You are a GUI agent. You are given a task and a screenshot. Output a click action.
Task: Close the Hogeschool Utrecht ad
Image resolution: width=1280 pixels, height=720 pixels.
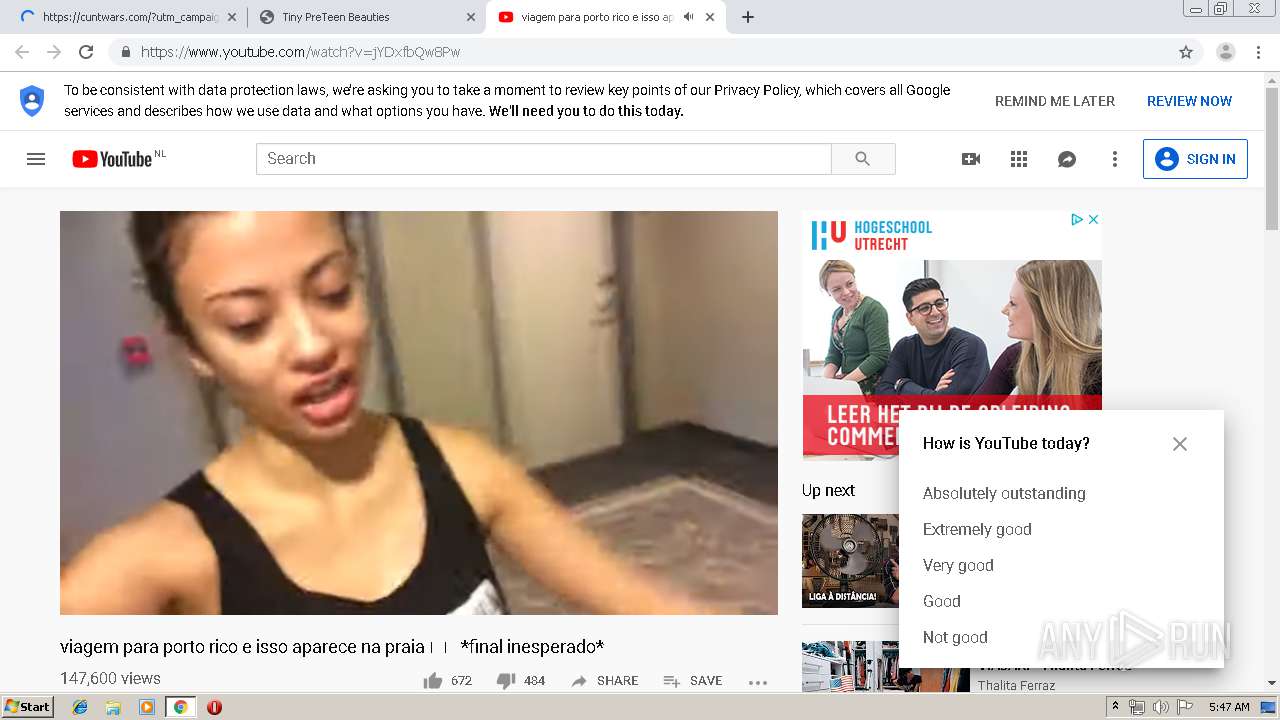[1094, 219]
